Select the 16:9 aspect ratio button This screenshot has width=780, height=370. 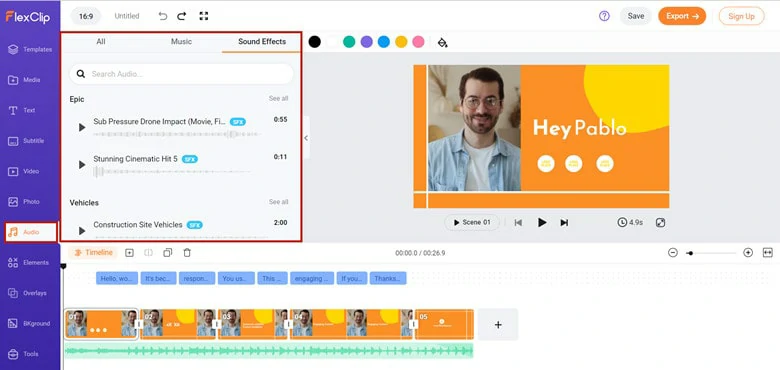coord(86,16)
